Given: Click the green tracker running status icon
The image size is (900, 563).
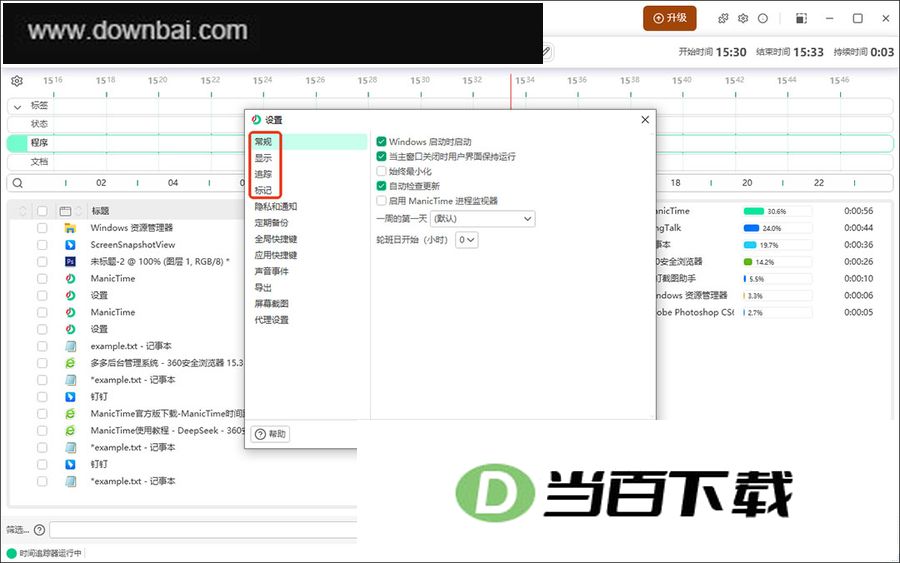Looking at the screenshot, I should pos(11,553).
